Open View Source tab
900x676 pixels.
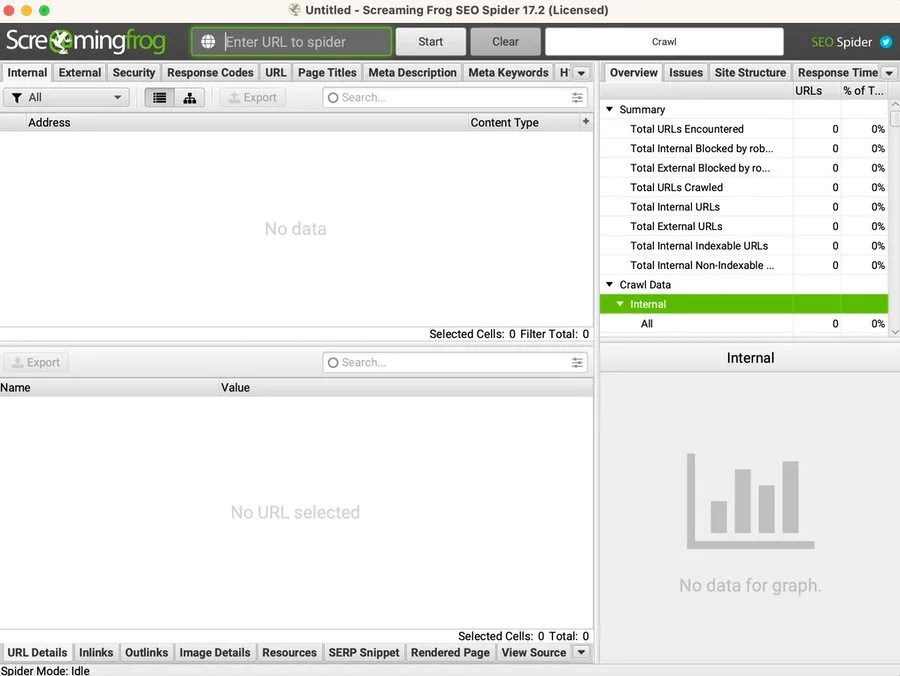pos(534,652)
